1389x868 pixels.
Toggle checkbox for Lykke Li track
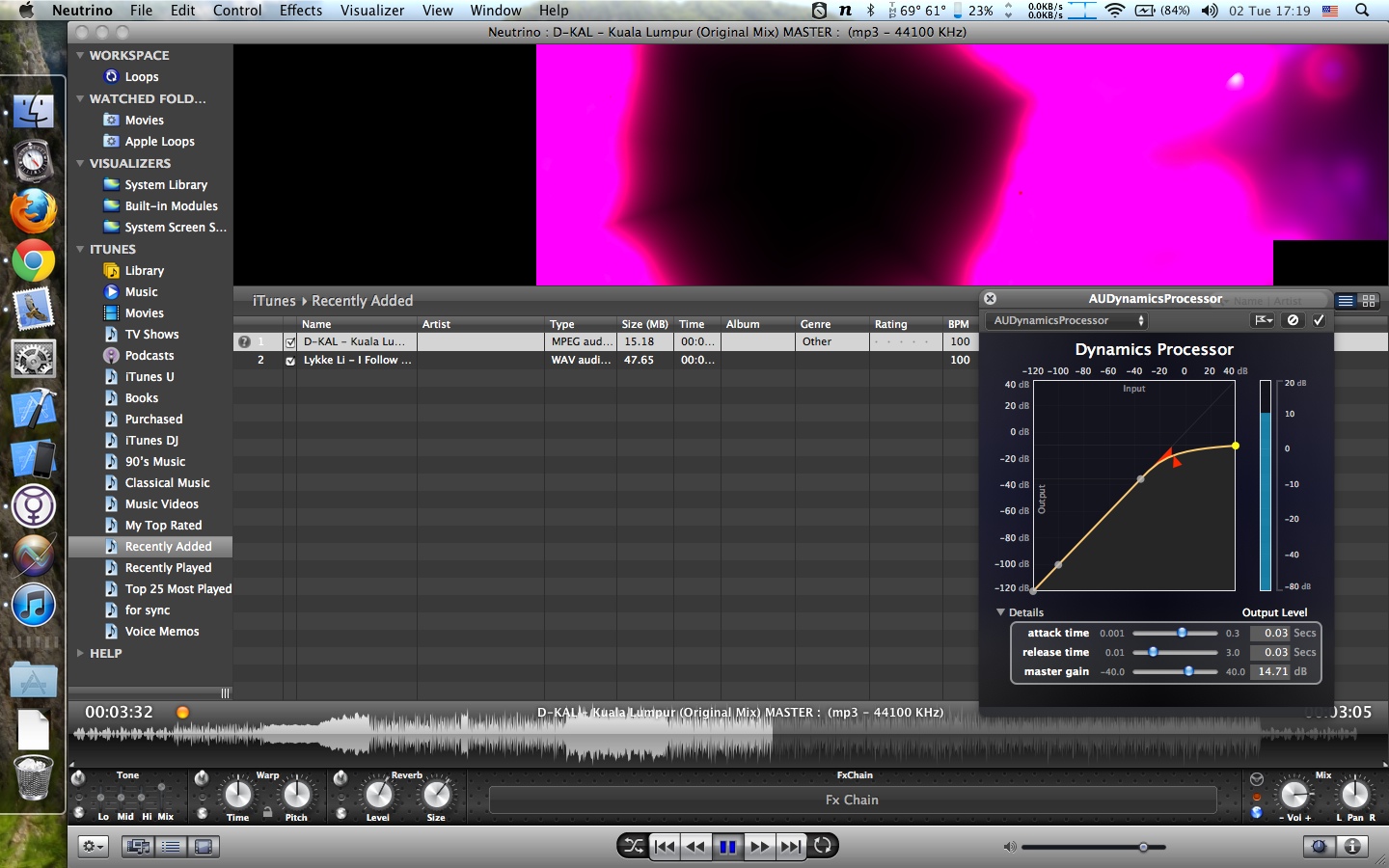click(x=290, y=361)
